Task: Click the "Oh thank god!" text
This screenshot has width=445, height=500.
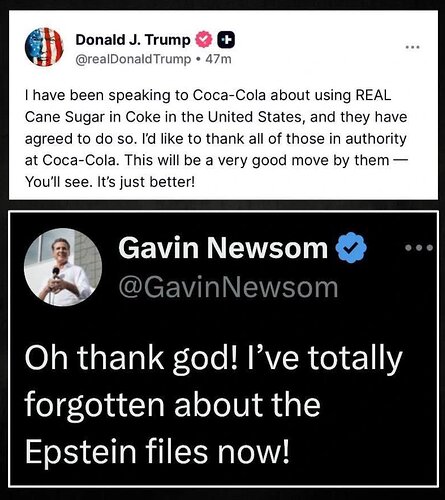Action: click(131, 358)
